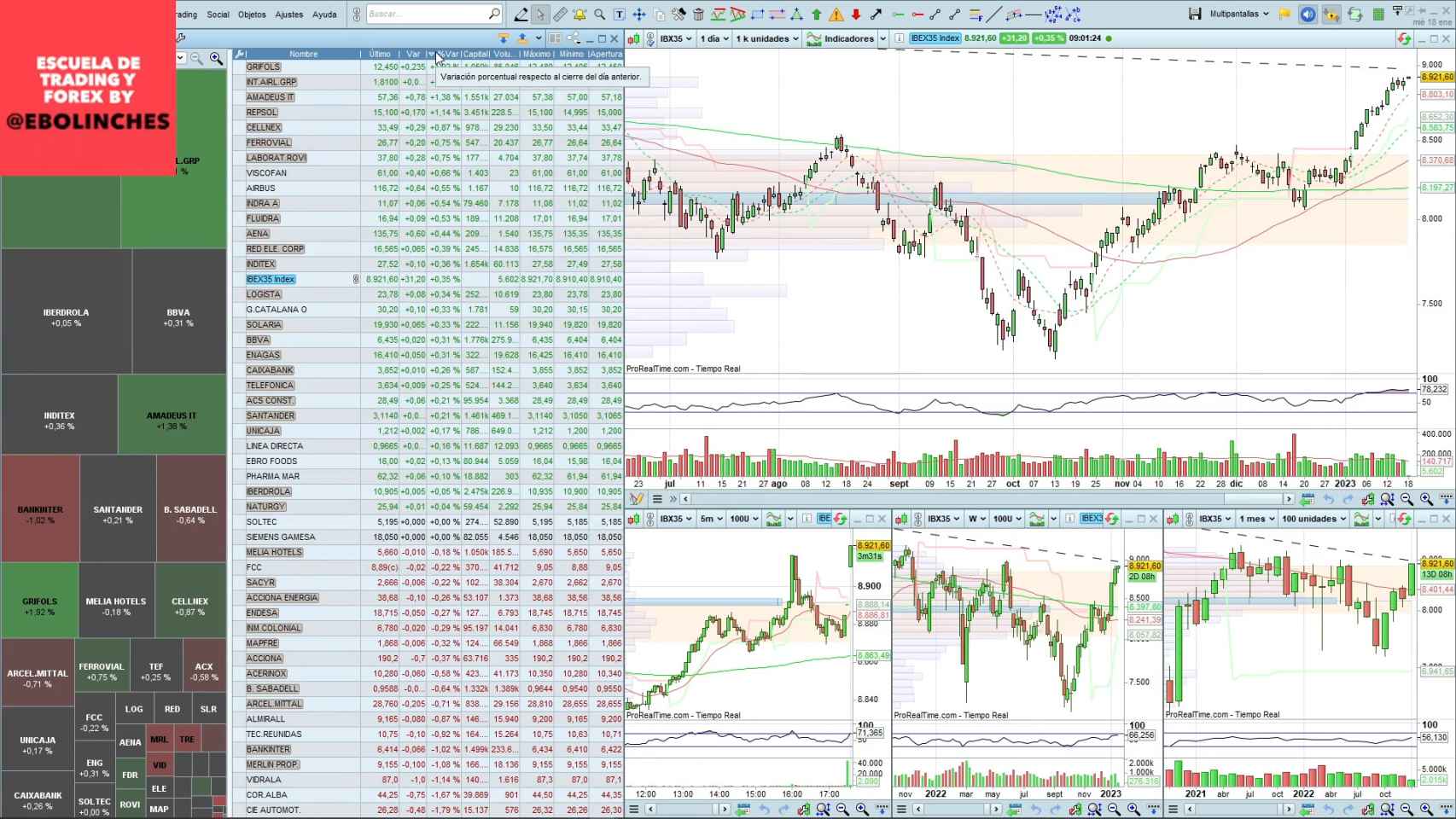Click IBEX35 Index label on daily chart
The image size is (1456, 819).
coord(935,38)
